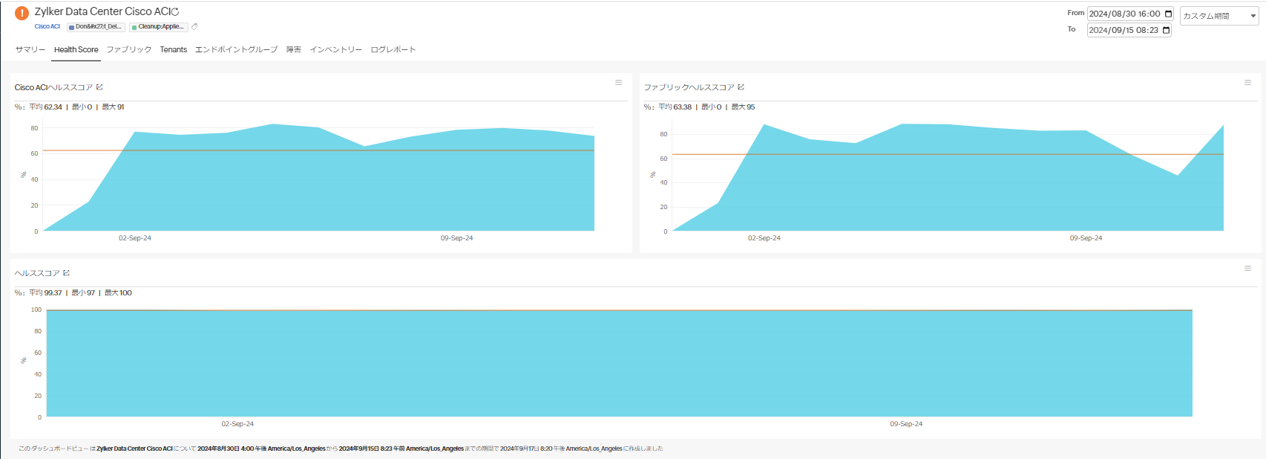Viewport: 1266px width, 459px height.
Task: Click edit icon next to ヘルススコア title
Action: tap(67, 272)
